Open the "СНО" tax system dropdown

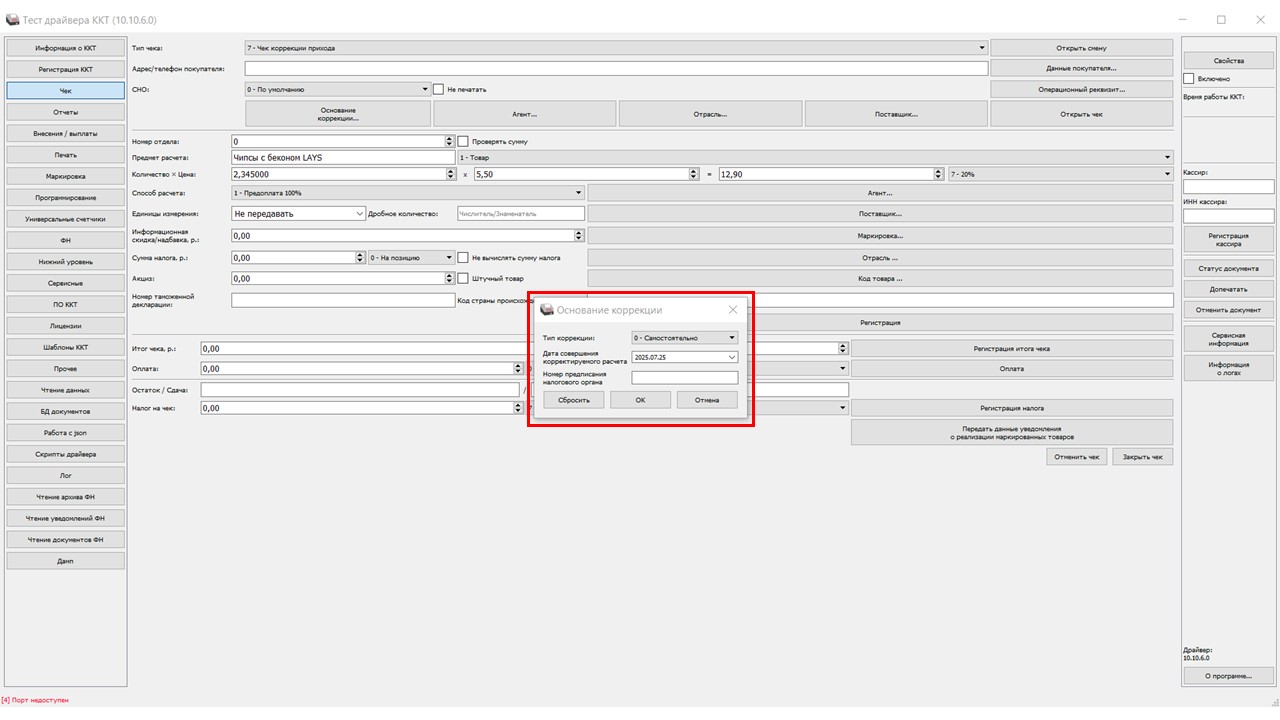[338, 89]
